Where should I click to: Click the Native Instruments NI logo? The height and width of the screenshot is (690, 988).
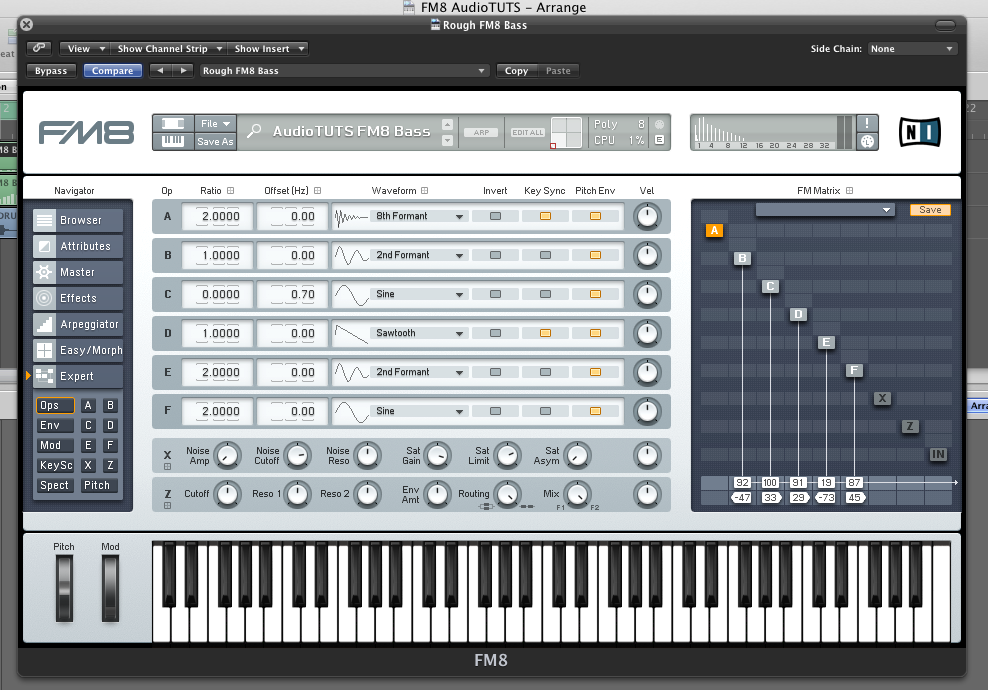(x=919, y=132)
